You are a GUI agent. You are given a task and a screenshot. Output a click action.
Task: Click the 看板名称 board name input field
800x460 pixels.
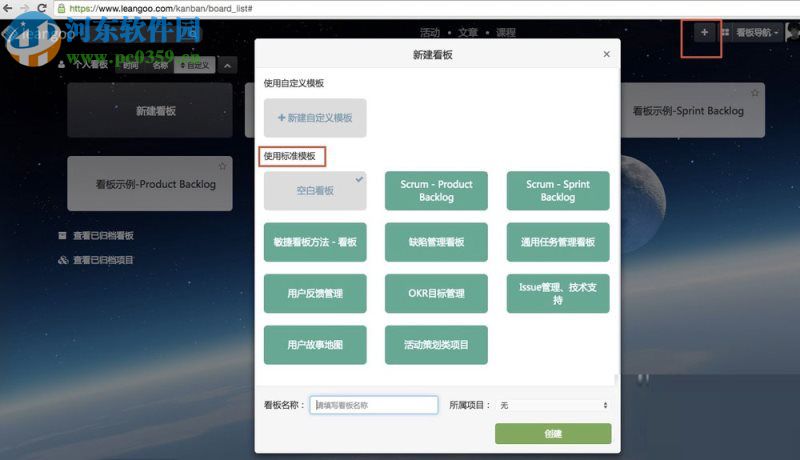(x=374, y=405)
